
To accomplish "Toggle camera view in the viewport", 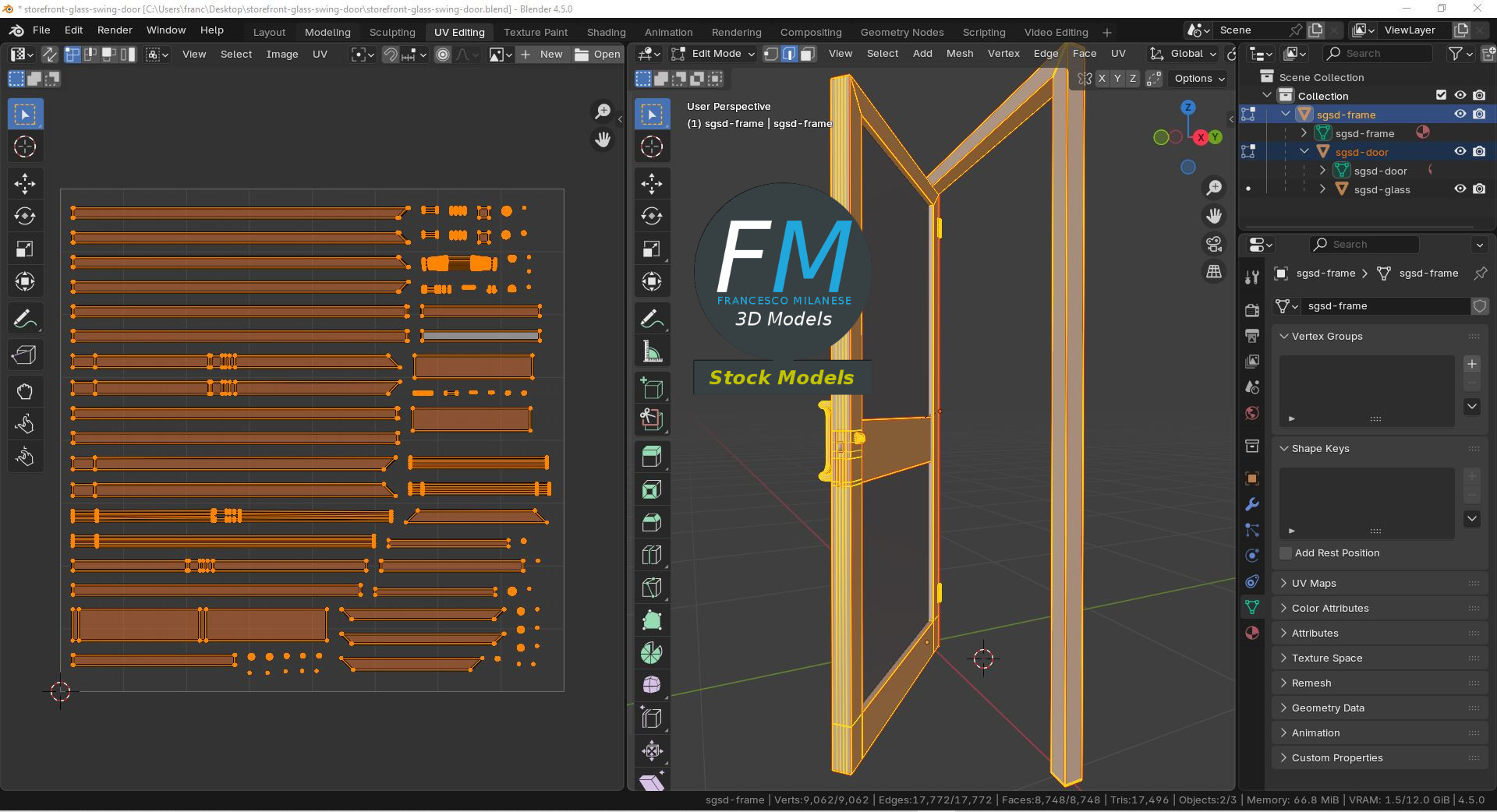I will [1214, 244].
